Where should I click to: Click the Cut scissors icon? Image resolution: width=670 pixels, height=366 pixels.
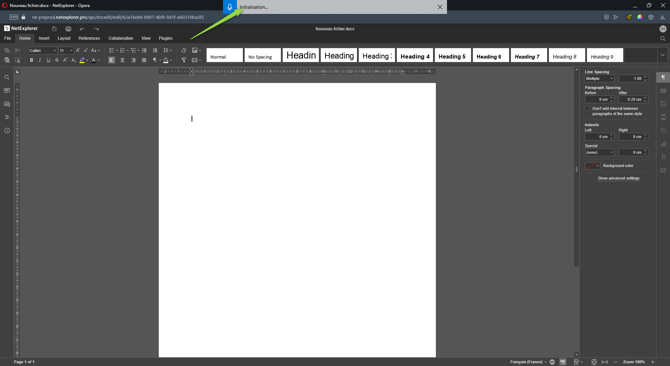pos(18,50)
